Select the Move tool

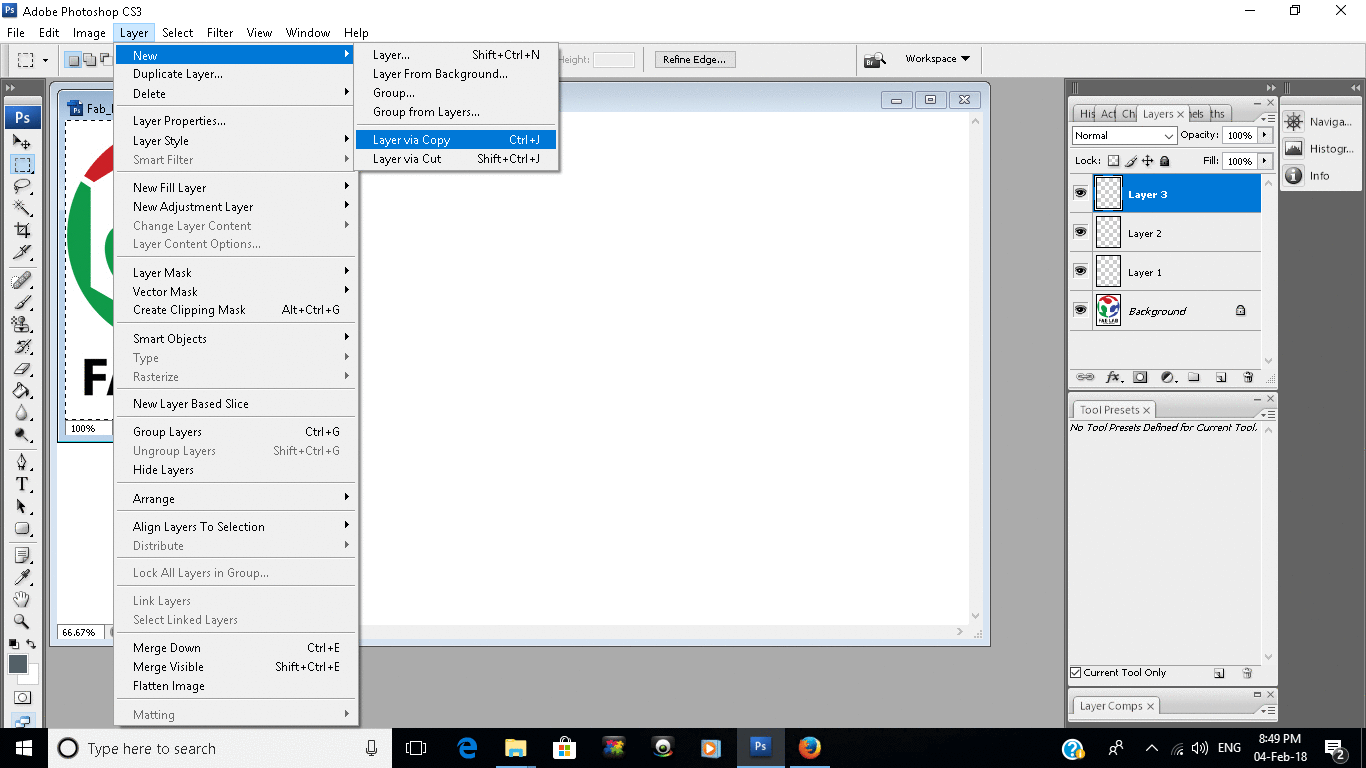22,142
